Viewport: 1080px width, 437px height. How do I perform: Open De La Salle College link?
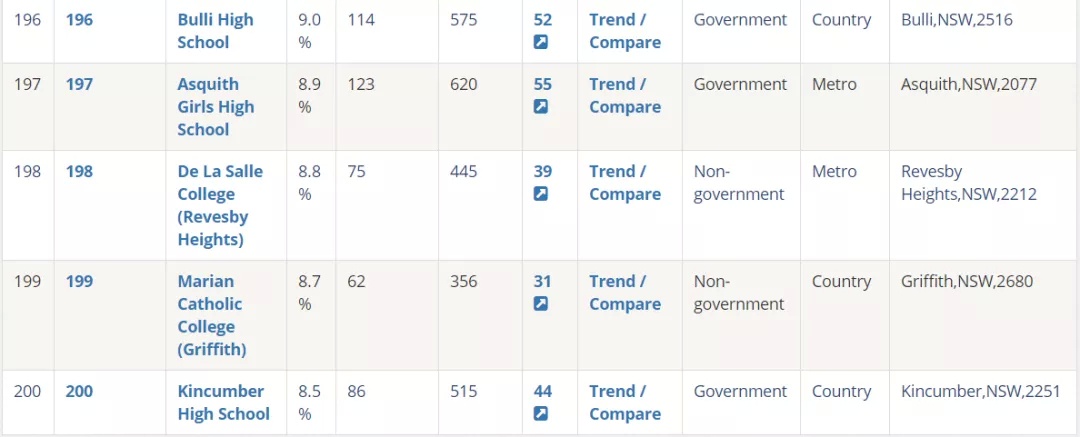click(220, 205)
